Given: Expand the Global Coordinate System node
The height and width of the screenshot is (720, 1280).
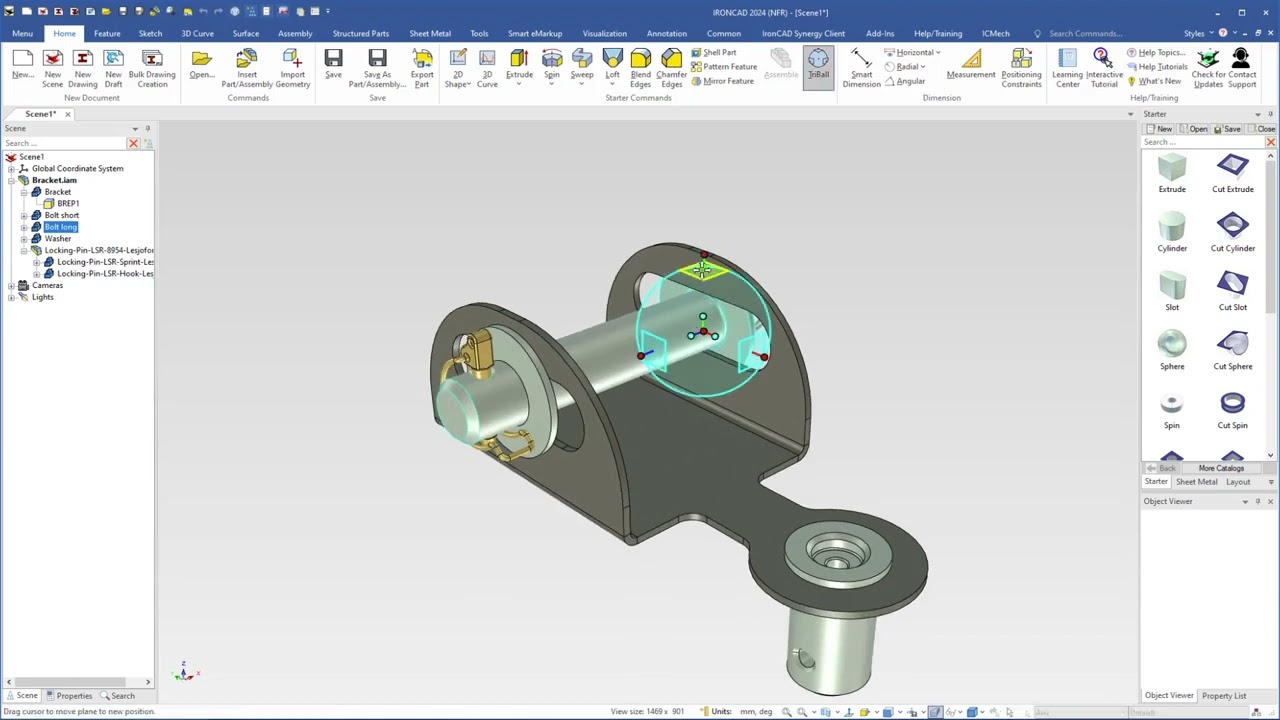Looking at the screenshot, I should pos(11,168).
